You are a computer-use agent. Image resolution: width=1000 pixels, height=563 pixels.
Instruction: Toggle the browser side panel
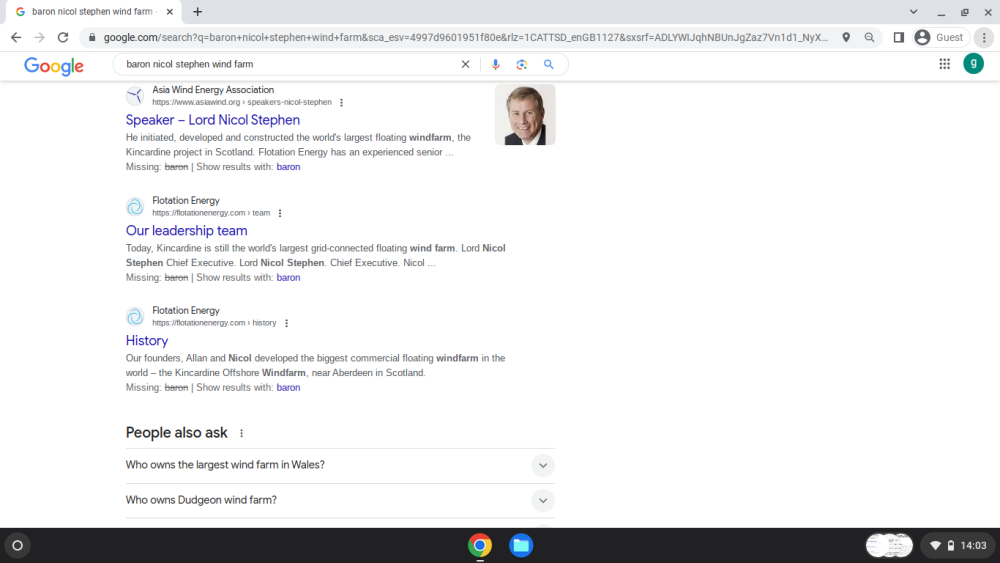click(x=899, y=38)
